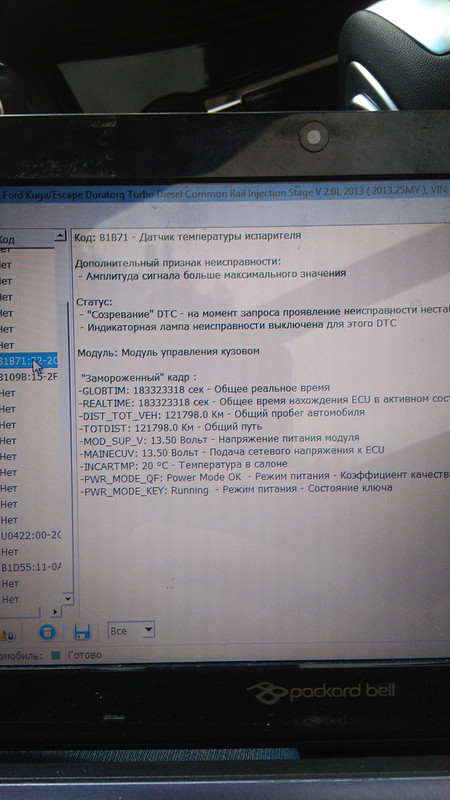The image size is (450, 800).
Task: Click the DIST_TOT_VEH 121798.0 Км line
Action: point(222,413)
